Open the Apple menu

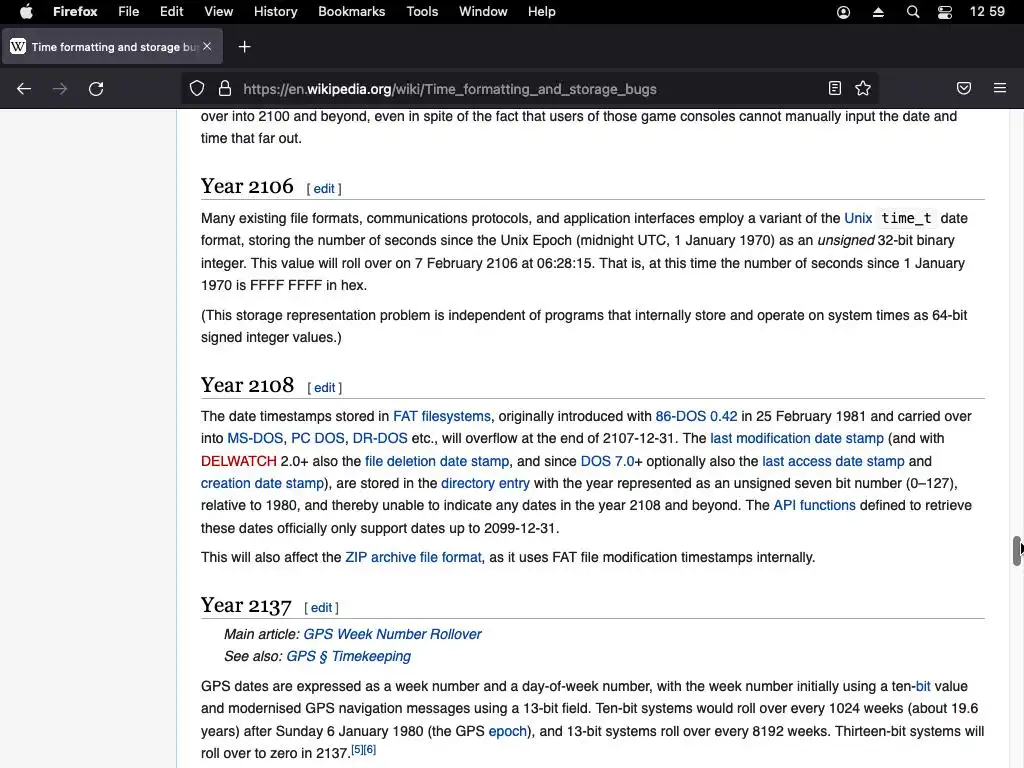[x=26, y=12]
